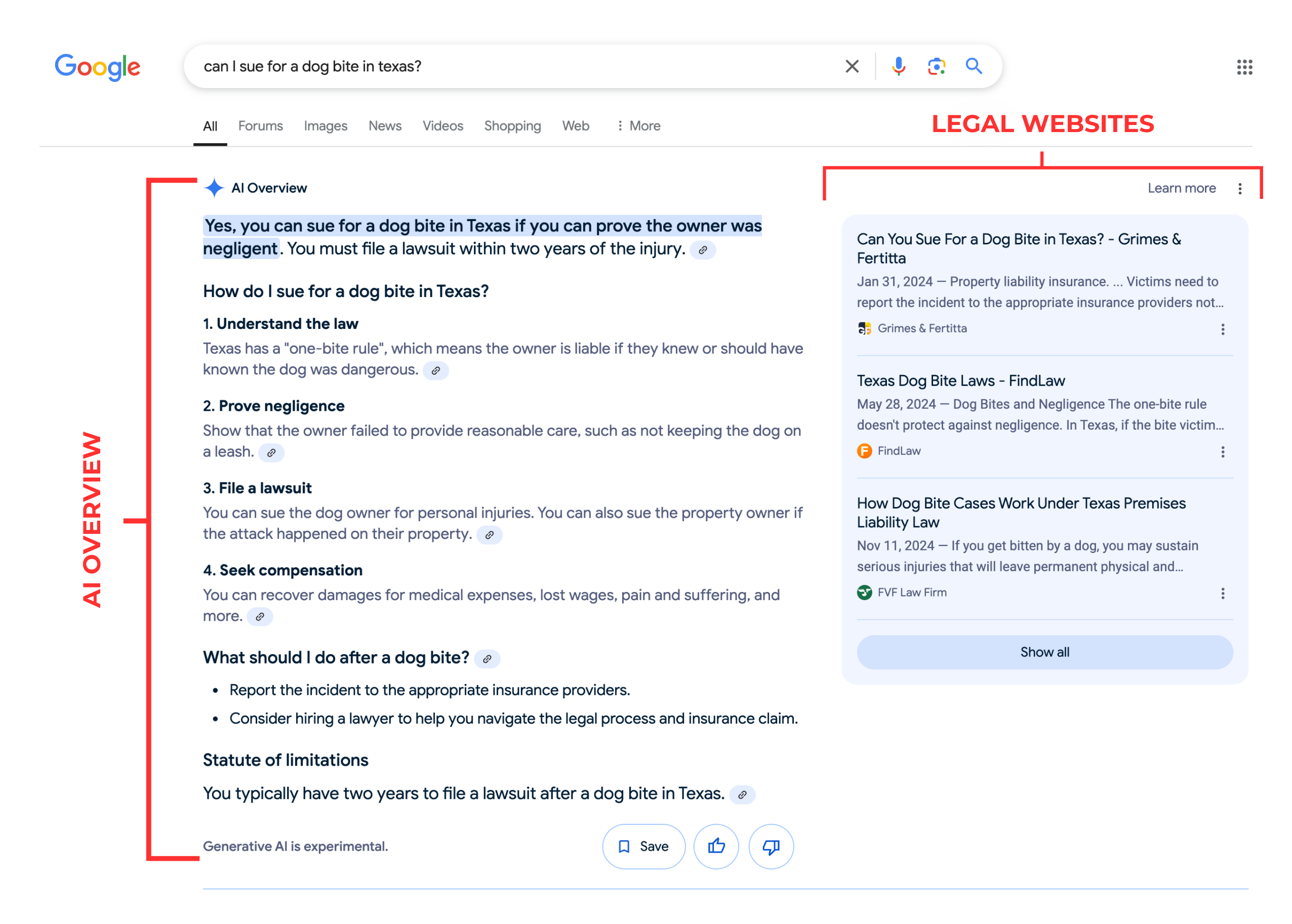Save the AI Overview with the Save button
This screenshot has height=924, width=1292.
point(644,847)
